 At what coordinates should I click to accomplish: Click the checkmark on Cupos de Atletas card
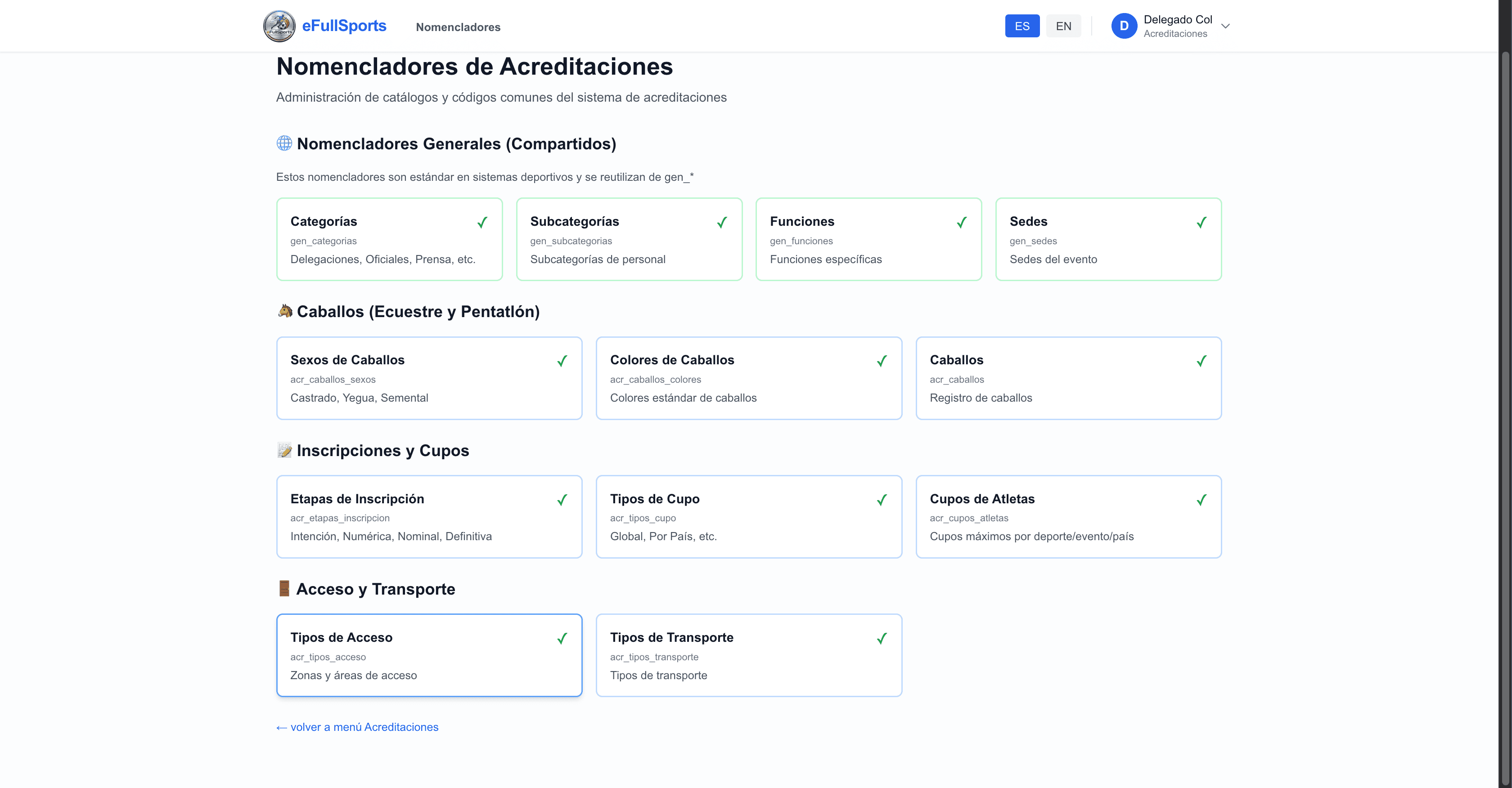coord(1201,500)
